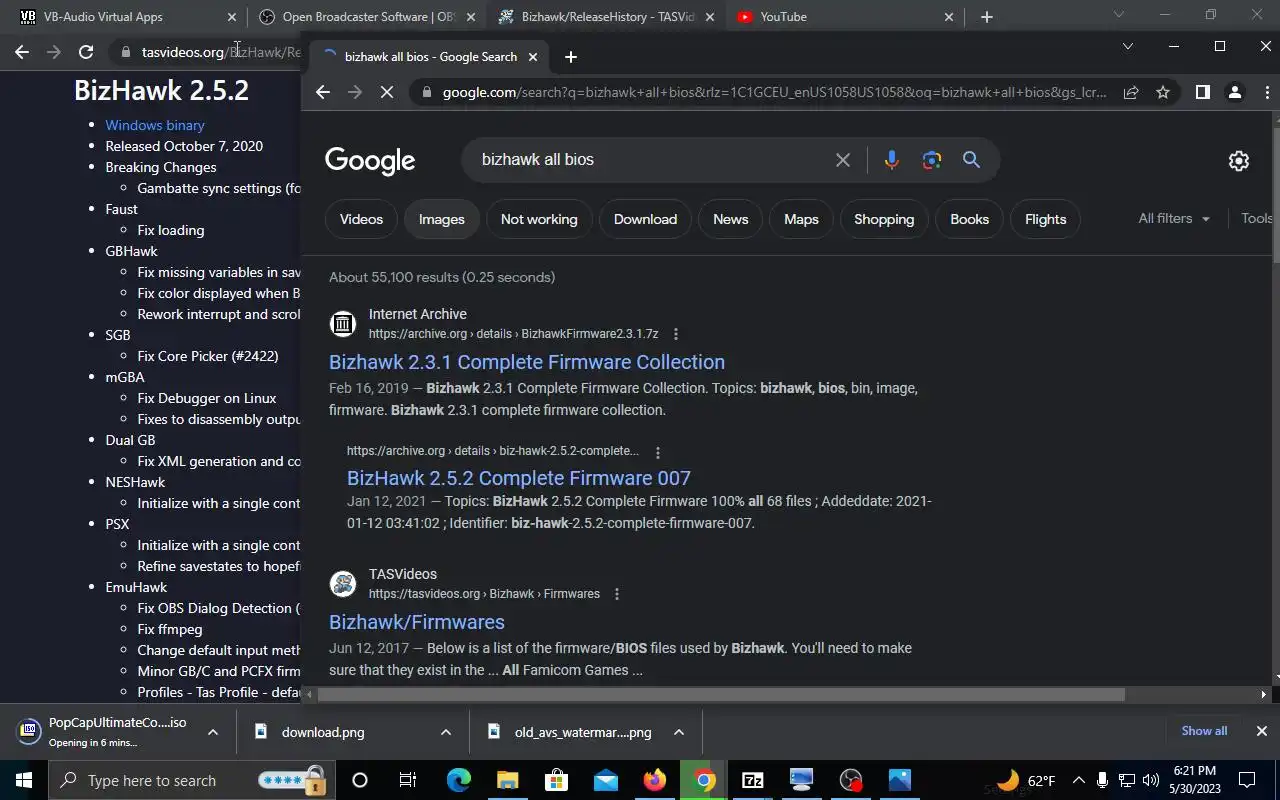This screenshot has height=800, width=1280.
Task: Open the Chrome profile avatar
Action: pos(1235,92)
